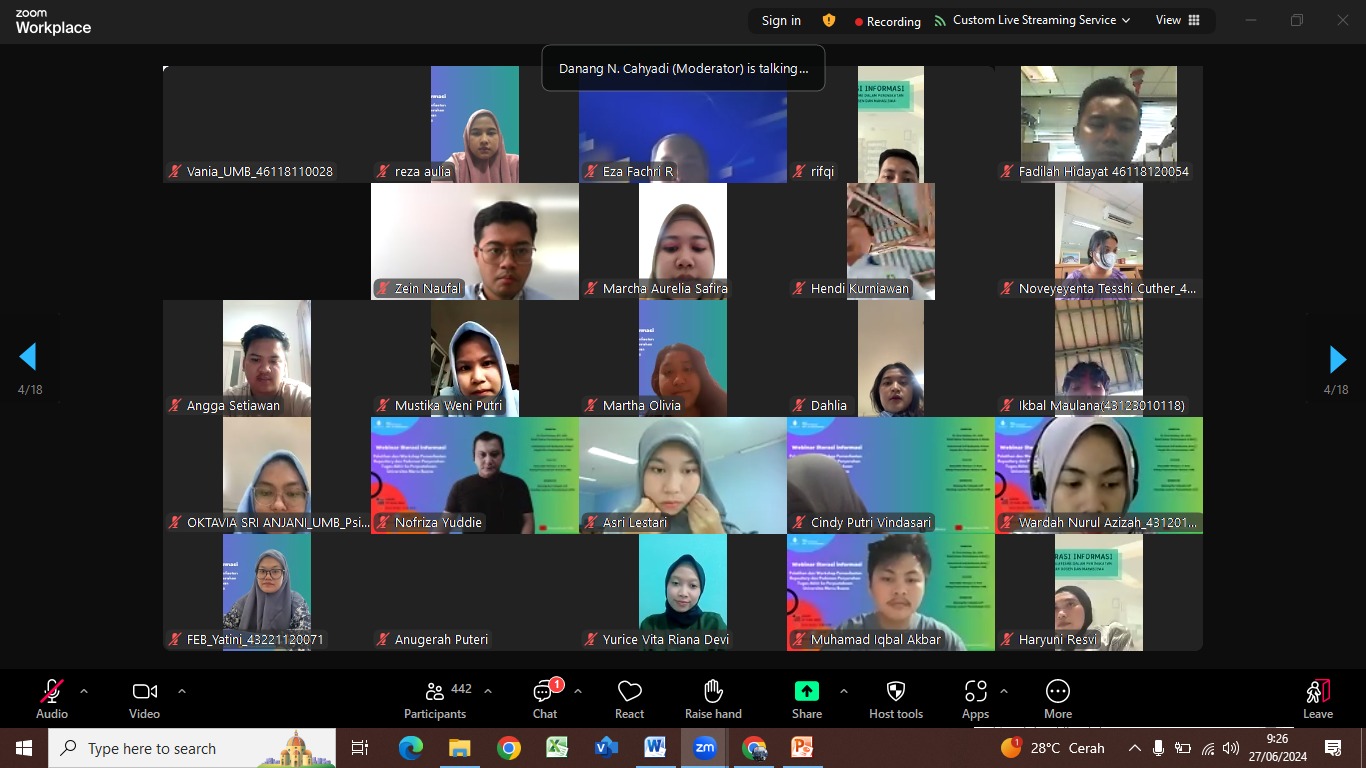Toggle camera with the Video button
Screen dimensions: 1366x768
[144, 692]
